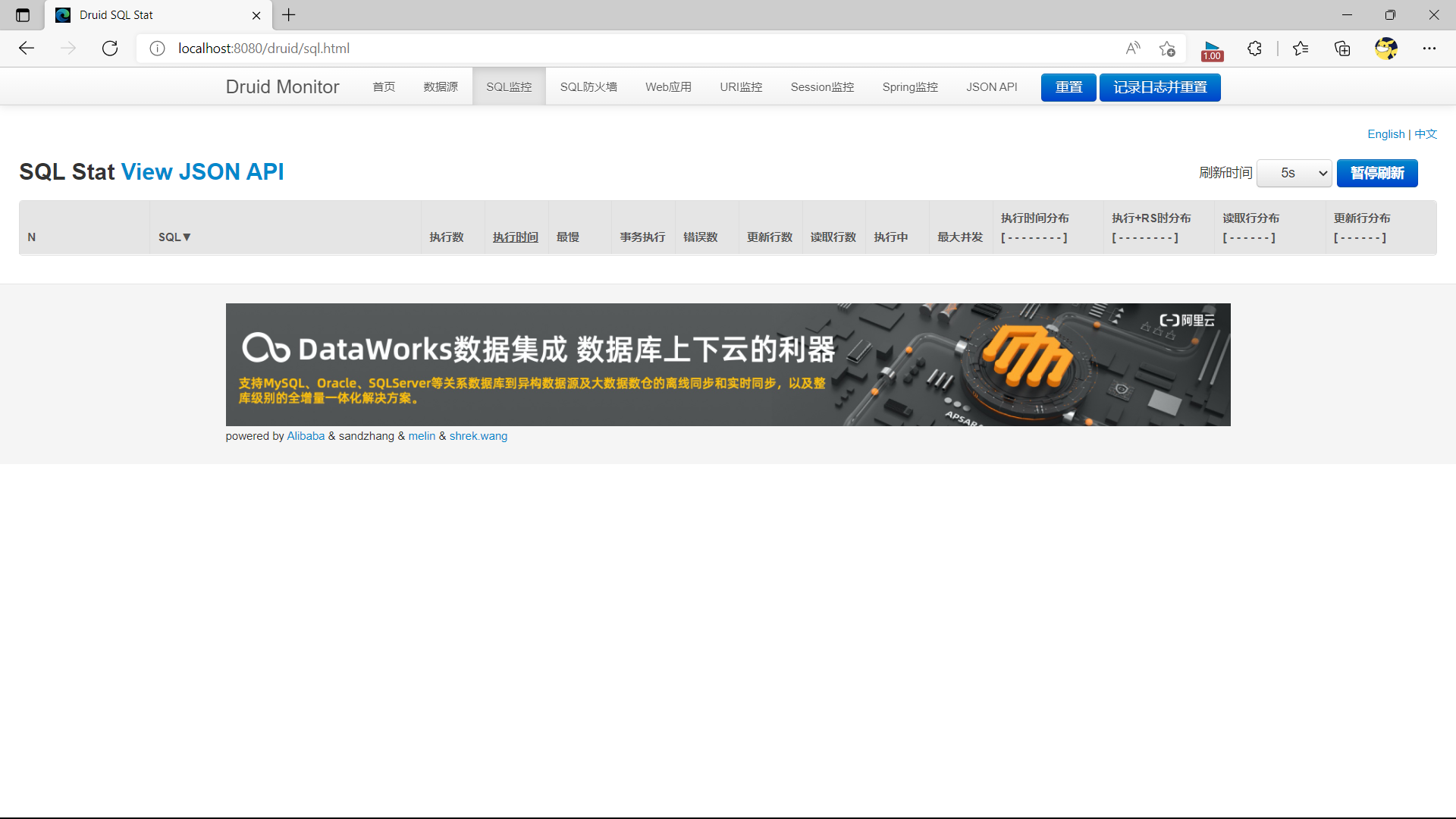This screenshot has width=1456, height=819.
Task: Switch language to English
Action: 1385,134
